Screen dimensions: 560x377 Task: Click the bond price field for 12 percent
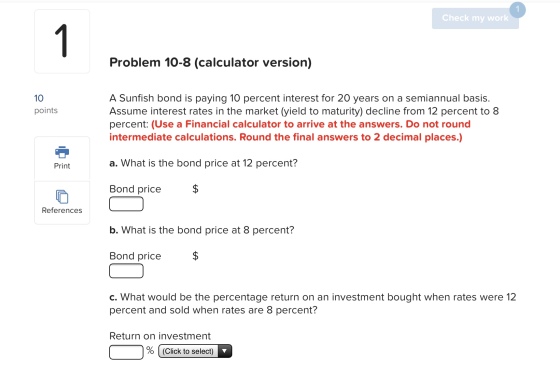tap(126, 204)
